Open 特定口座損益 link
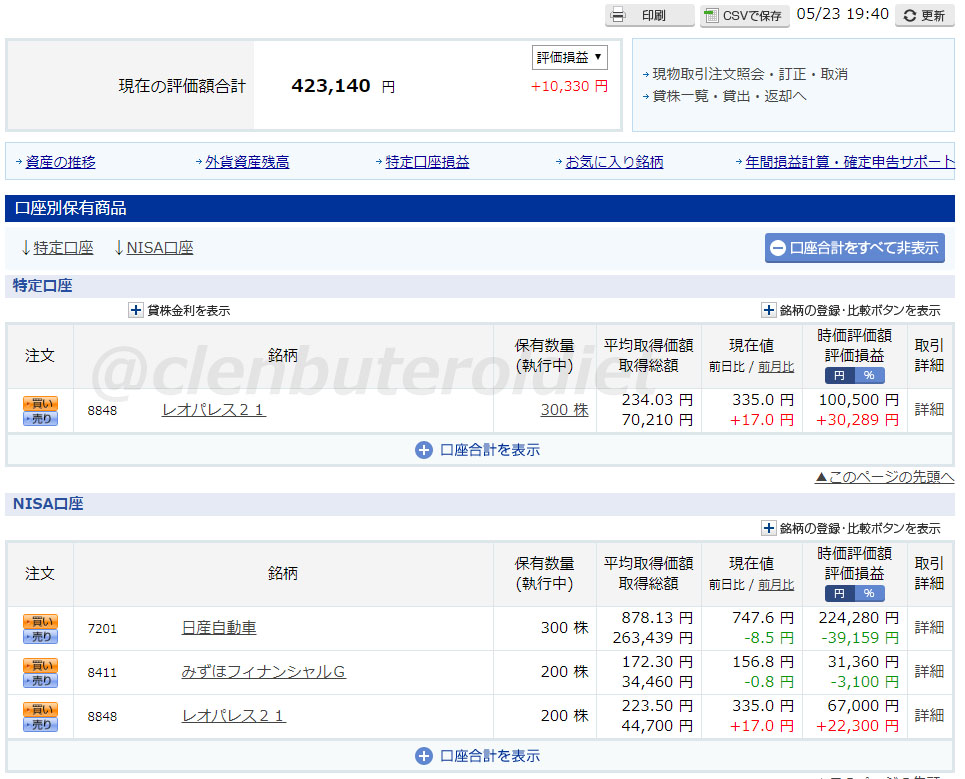 tap(427, 162)
